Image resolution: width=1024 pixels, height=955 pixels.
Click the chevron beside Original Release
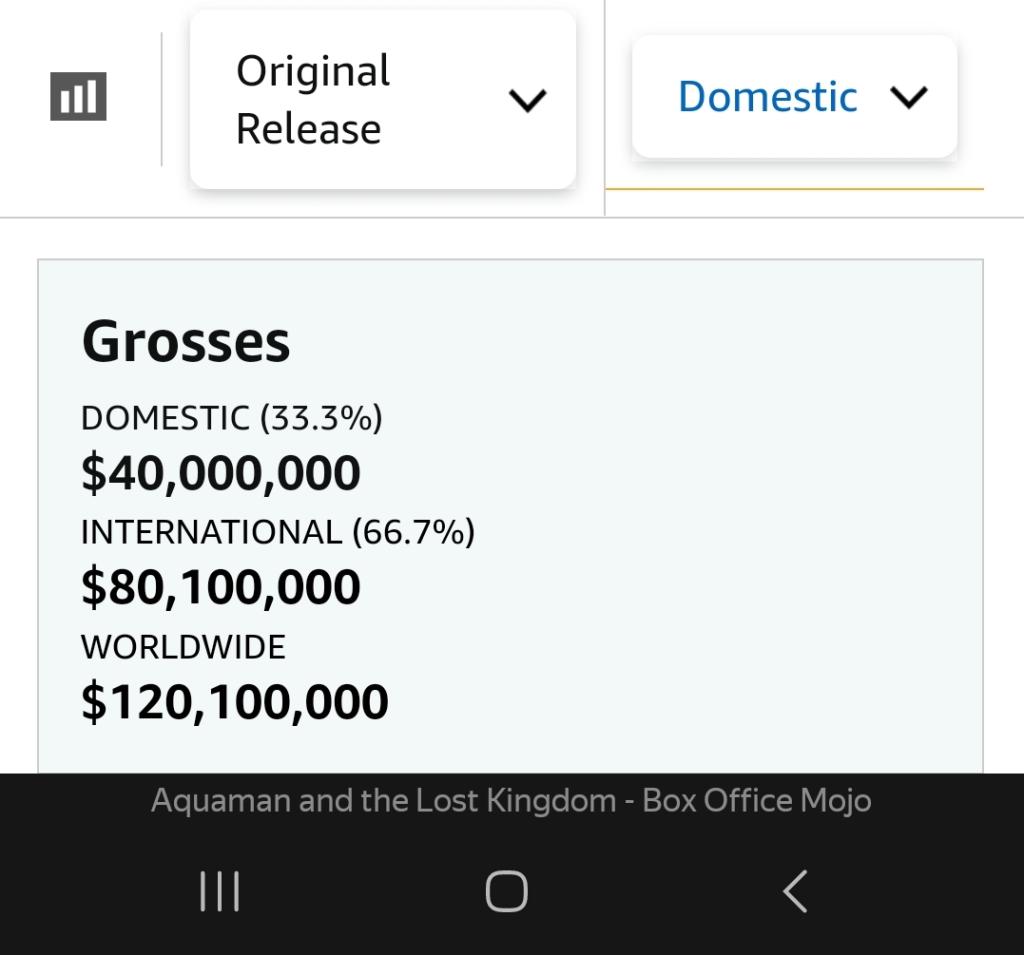click(527, 100)
